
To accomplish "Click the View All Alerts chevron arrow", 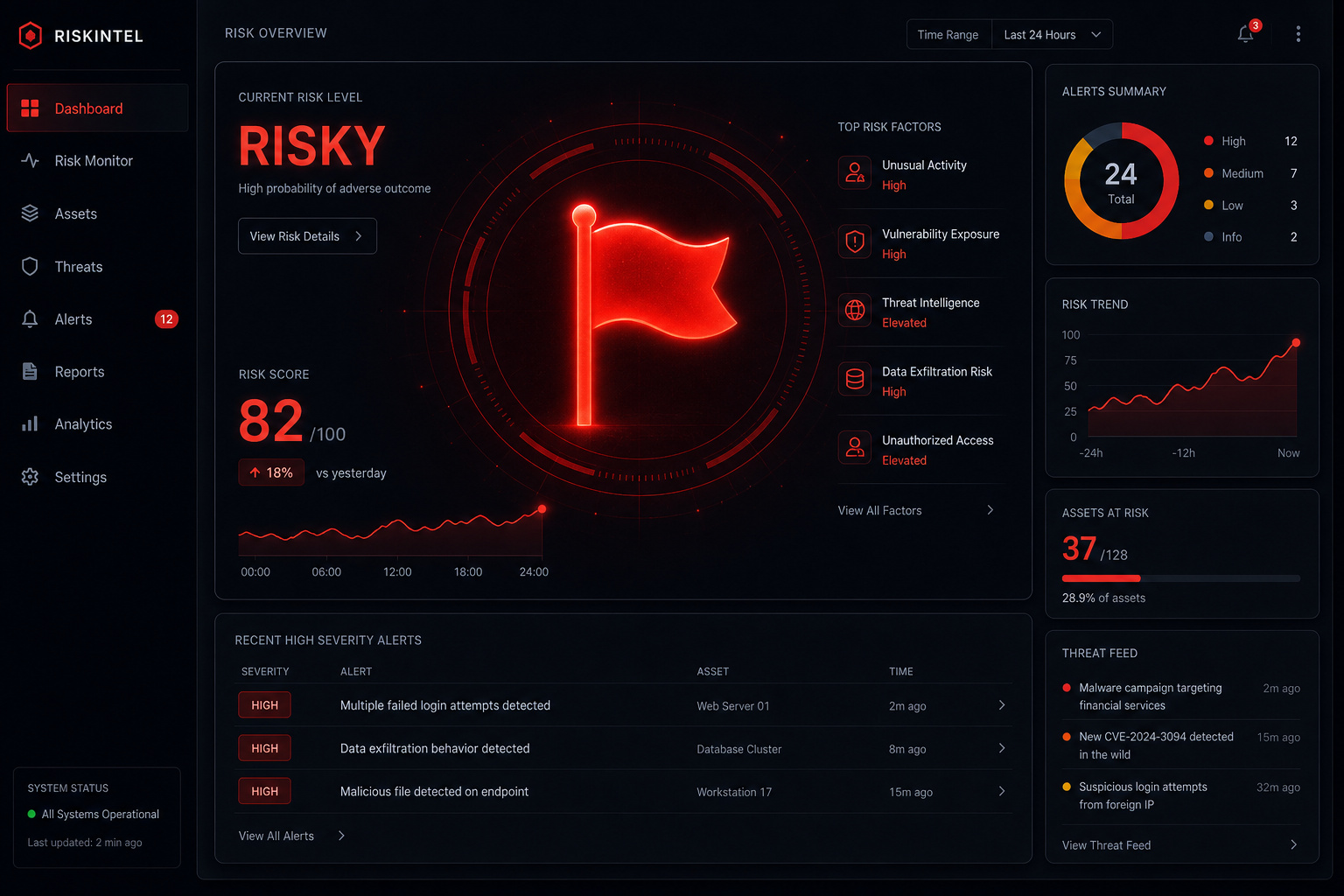I will (x=341, y=836).
